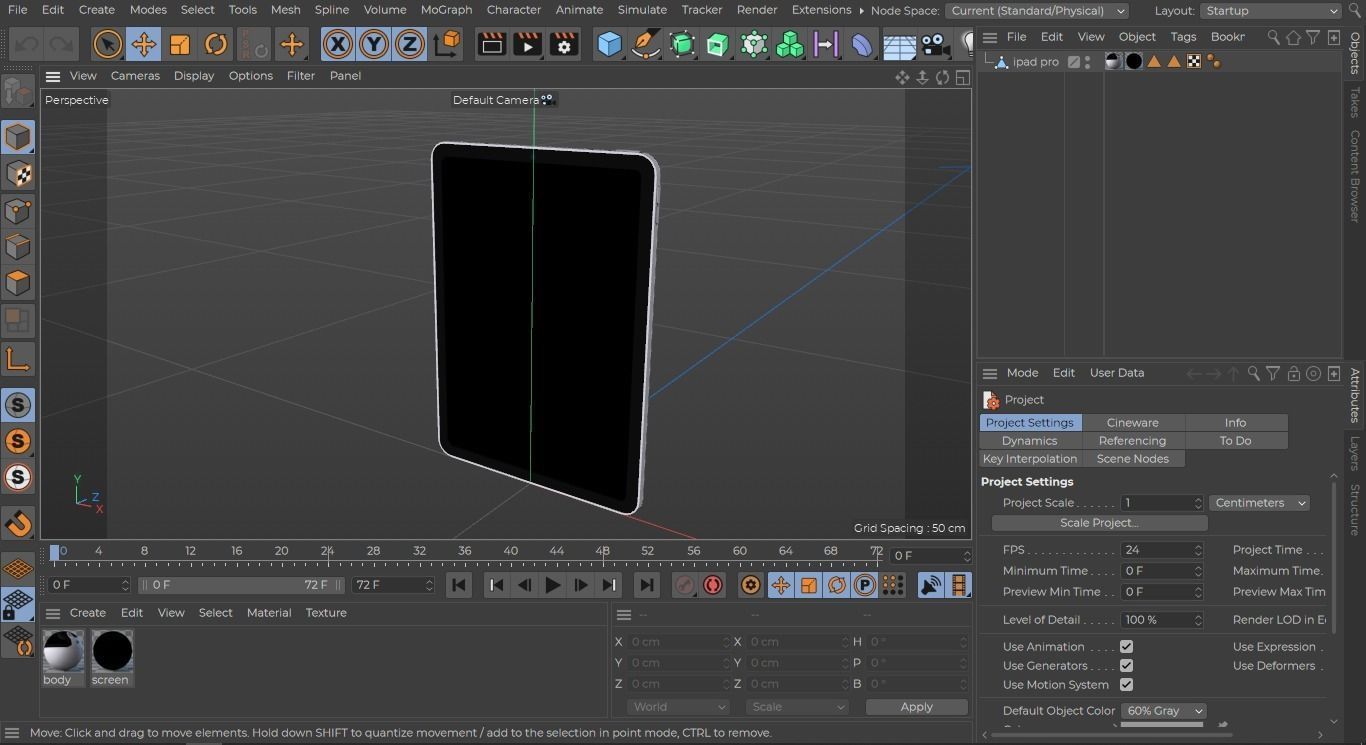Open the Render menu
This screenshot has height=745, width=1366.
click(x=757, y=10)
